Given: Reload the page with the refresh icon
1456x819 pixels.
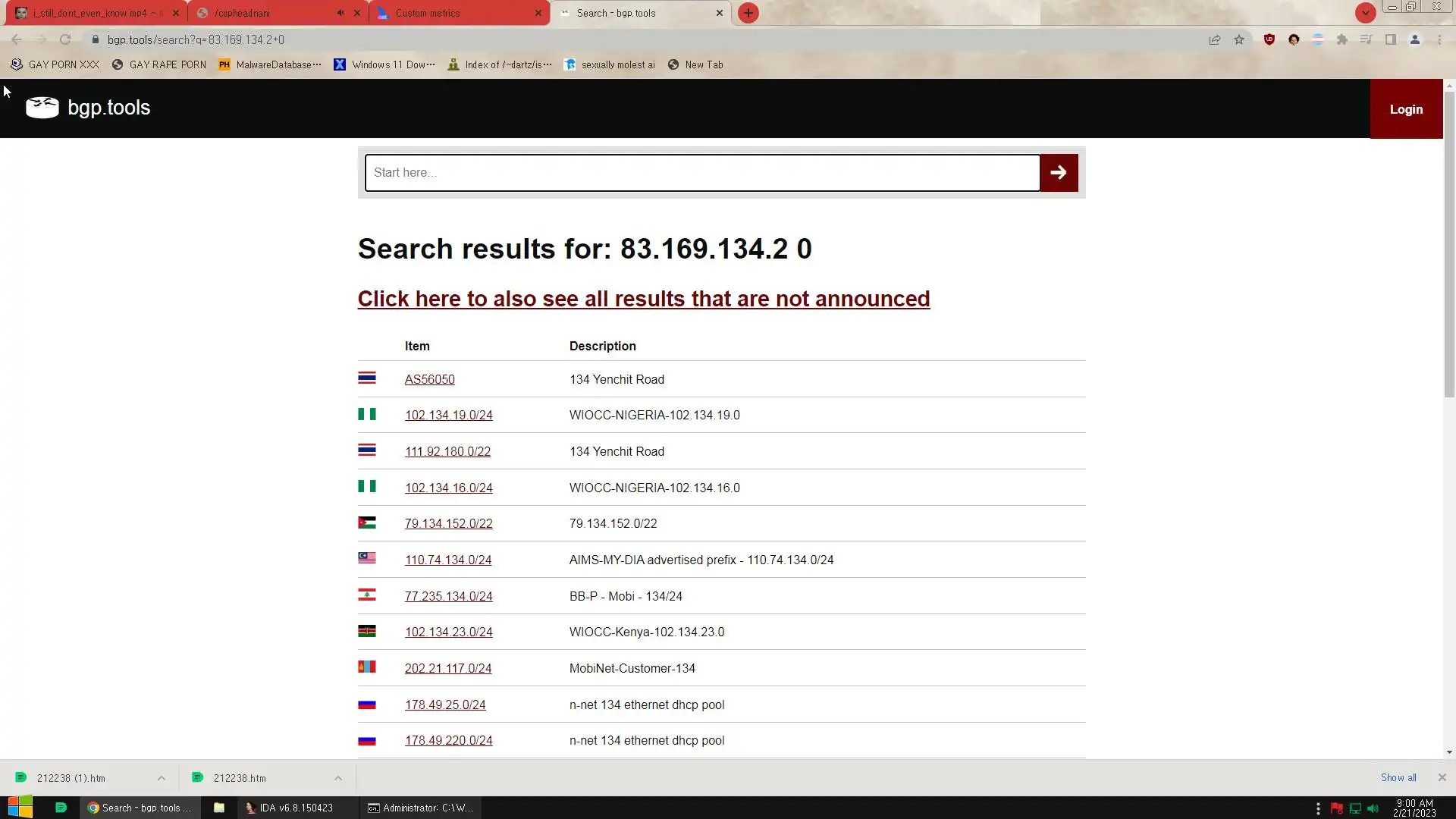Looking at the screenshot, I should [x=65, y=39].
